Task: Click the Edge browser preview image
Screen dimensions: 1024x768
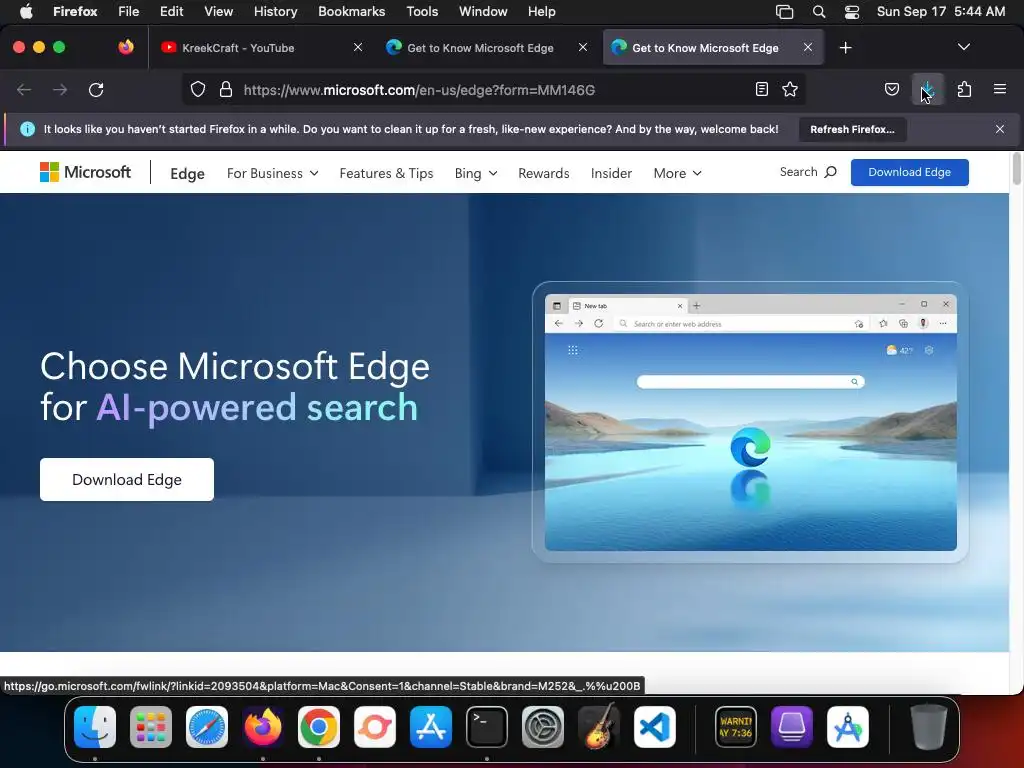Action: (750, 422)
